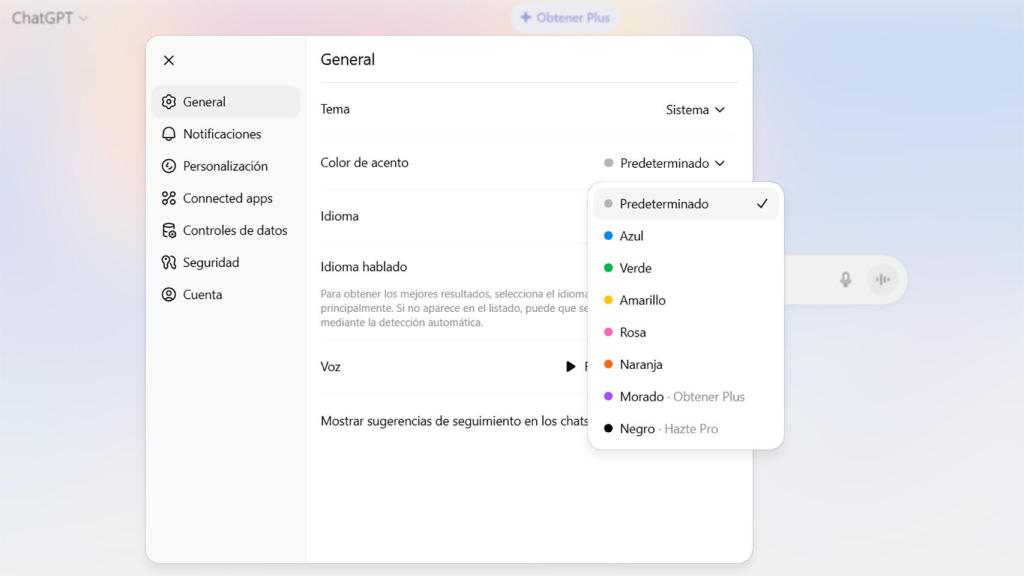Choose the Verde accent color
1024x576 pixels.
coord(635,268)
